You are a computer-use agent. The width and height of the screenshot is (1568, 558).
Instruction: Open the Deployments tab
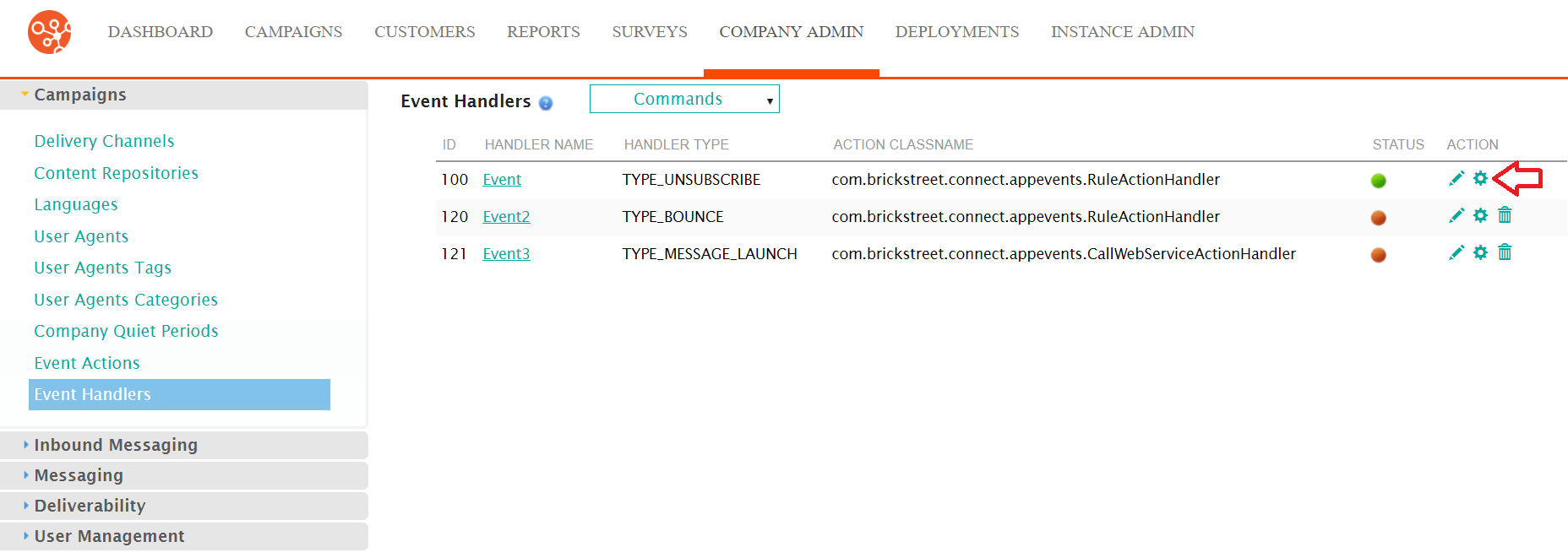coord(957,32)
